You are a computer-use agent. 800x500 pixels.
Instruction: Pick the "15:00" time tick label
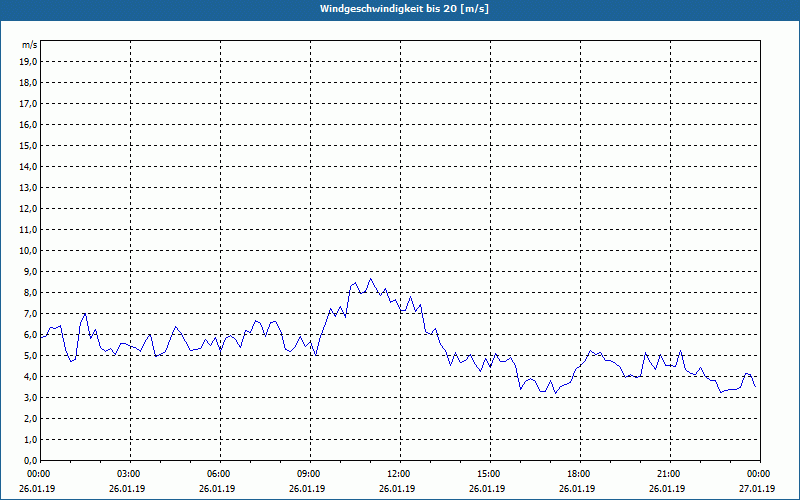pyautogui.click(x=490, y=474)
